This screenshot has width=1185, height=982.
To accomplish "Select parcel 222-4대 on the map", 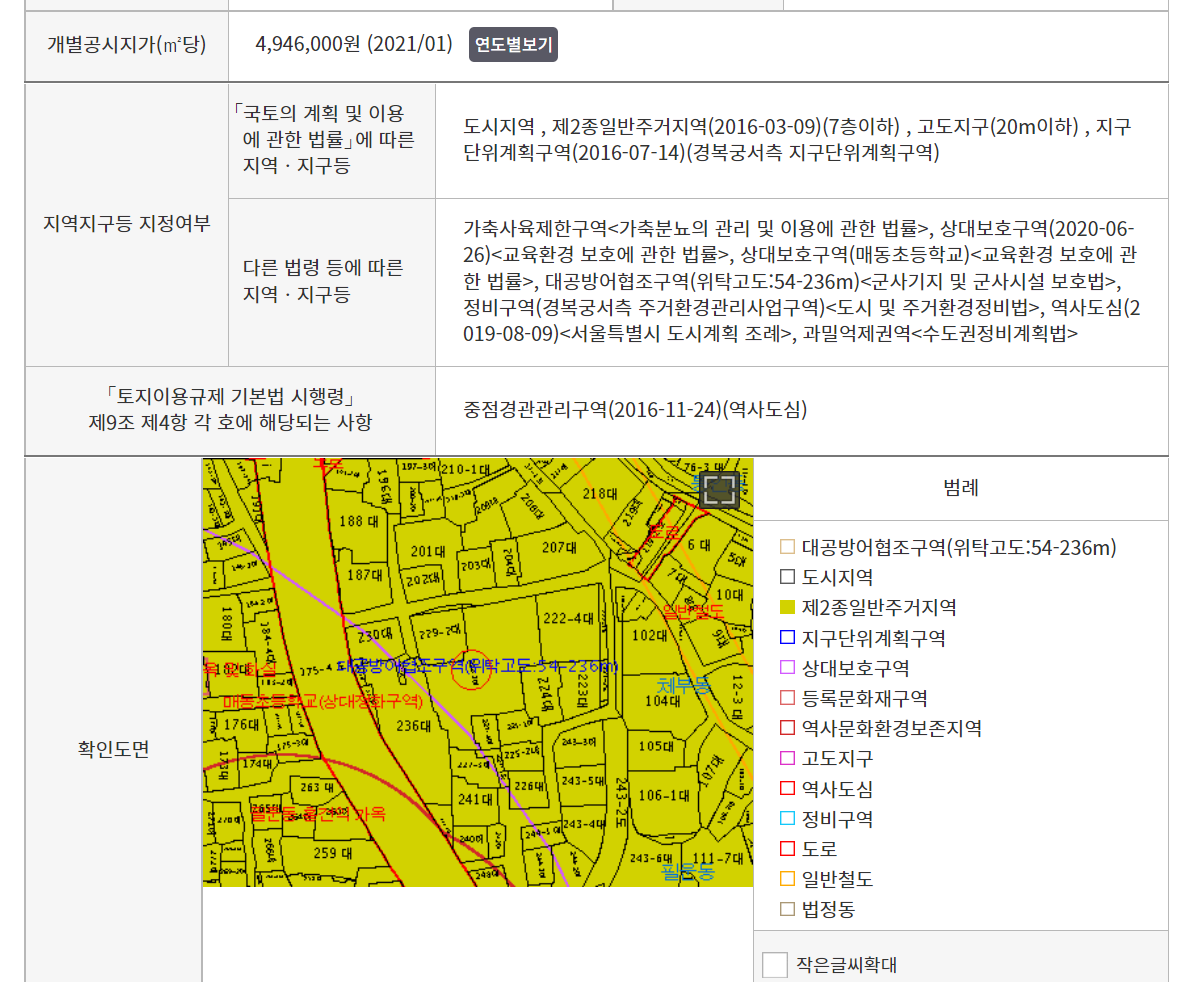I will pos(568,618).
